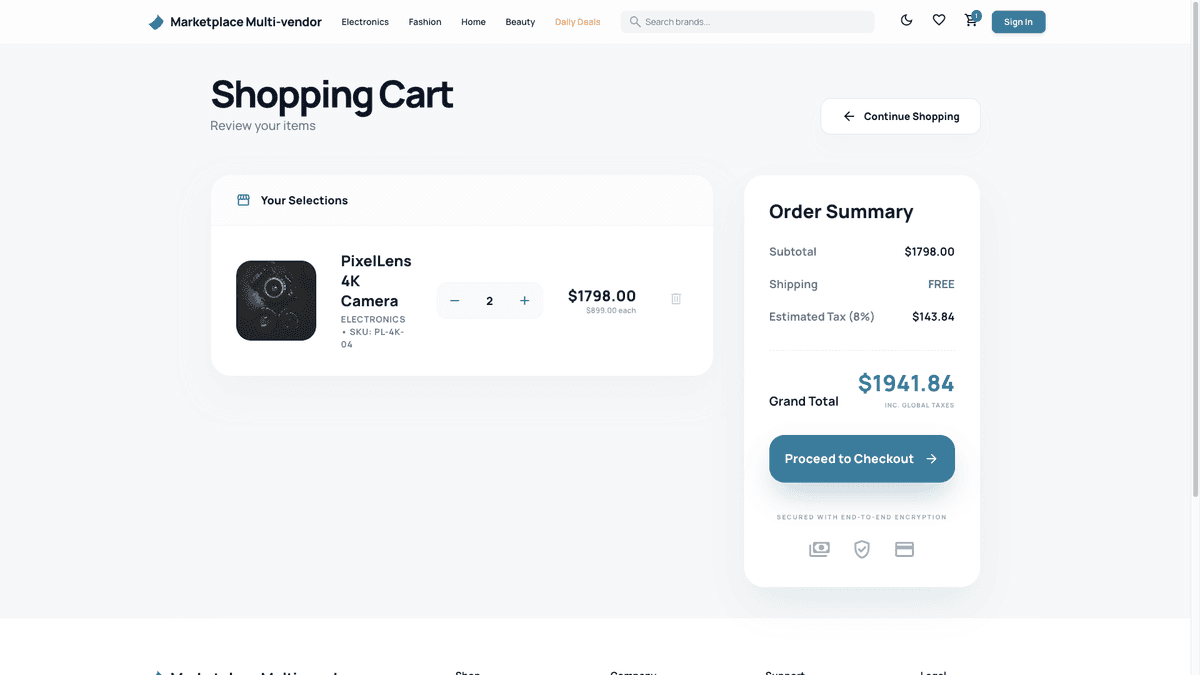The height and width of the screenshot is (675, 1200).
Task: Sign In to your account
Action: [x=1018, y=21]
